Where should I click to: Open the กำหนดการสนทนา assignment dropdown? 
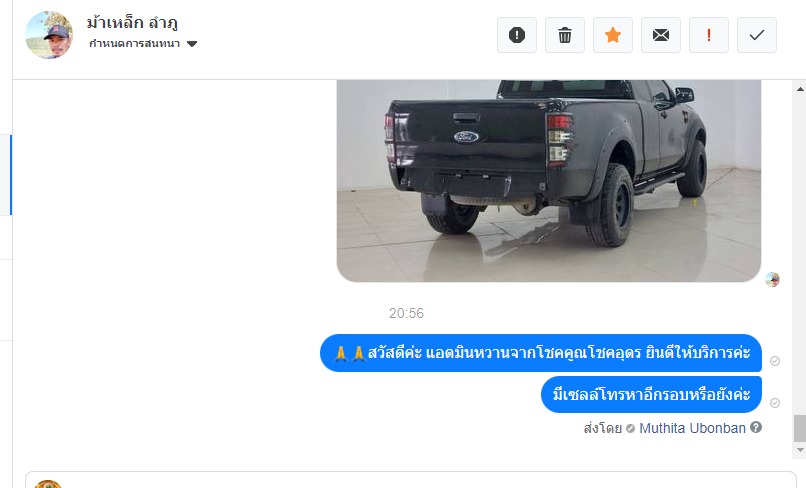pyautogui.click(x=142, y=44)
